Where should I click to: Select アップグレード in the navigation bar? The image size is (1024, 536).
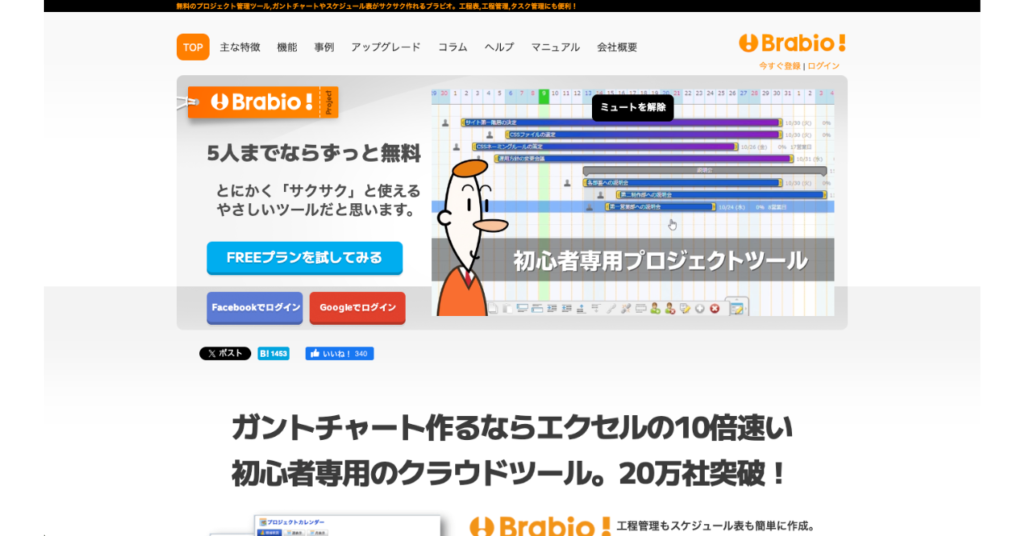pyautogui.click(x=386, y=47)
